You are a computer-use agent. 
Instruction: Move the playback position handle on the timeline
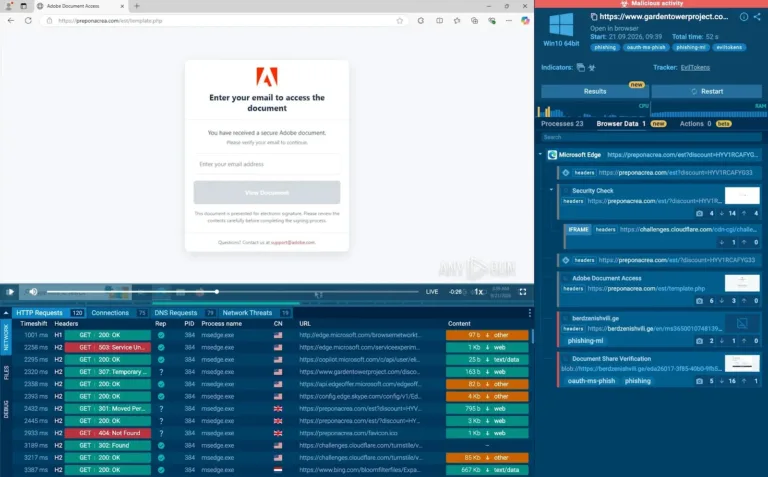[x=216, y=292]
